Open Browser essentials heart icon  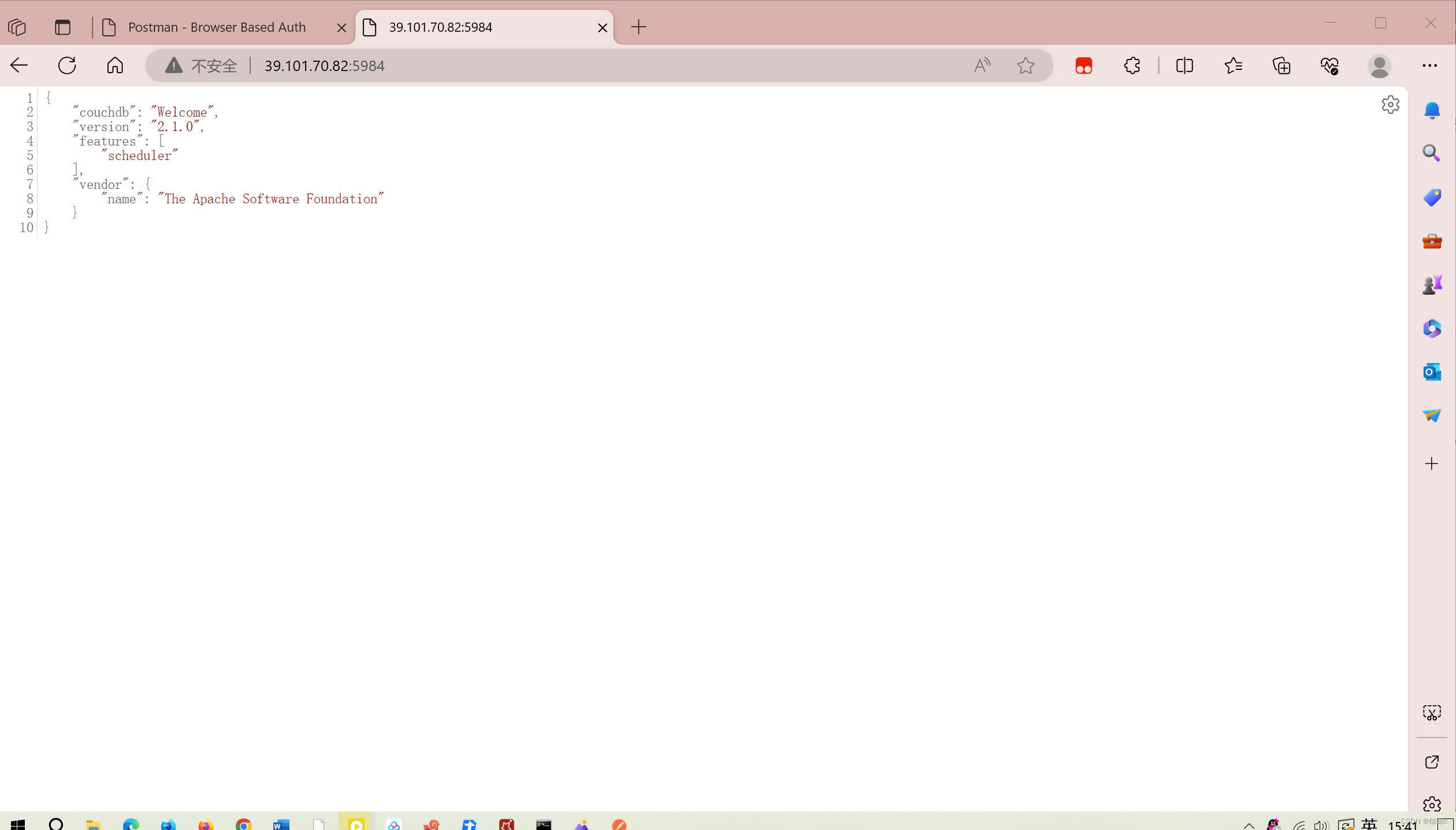(1329, 65)
